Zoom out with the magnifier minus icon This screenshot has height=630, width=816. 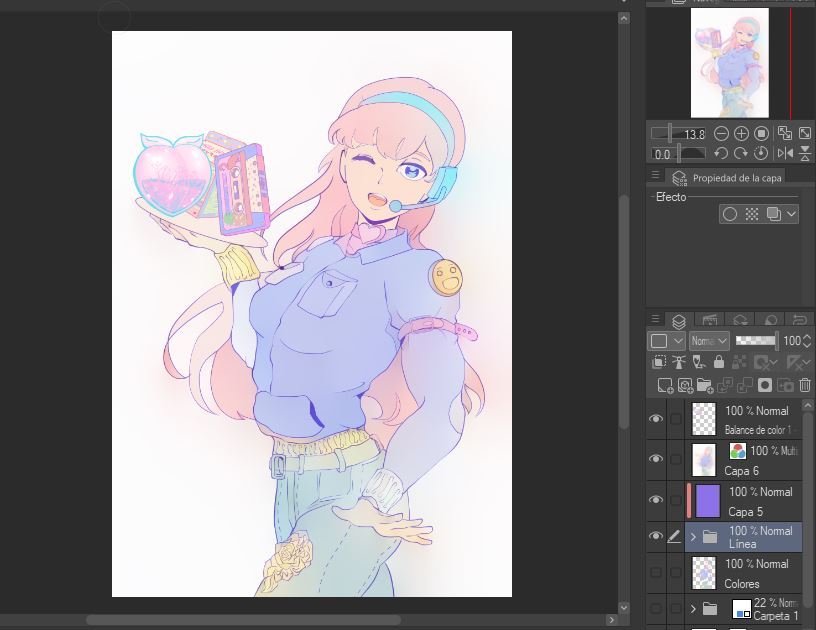722,133
